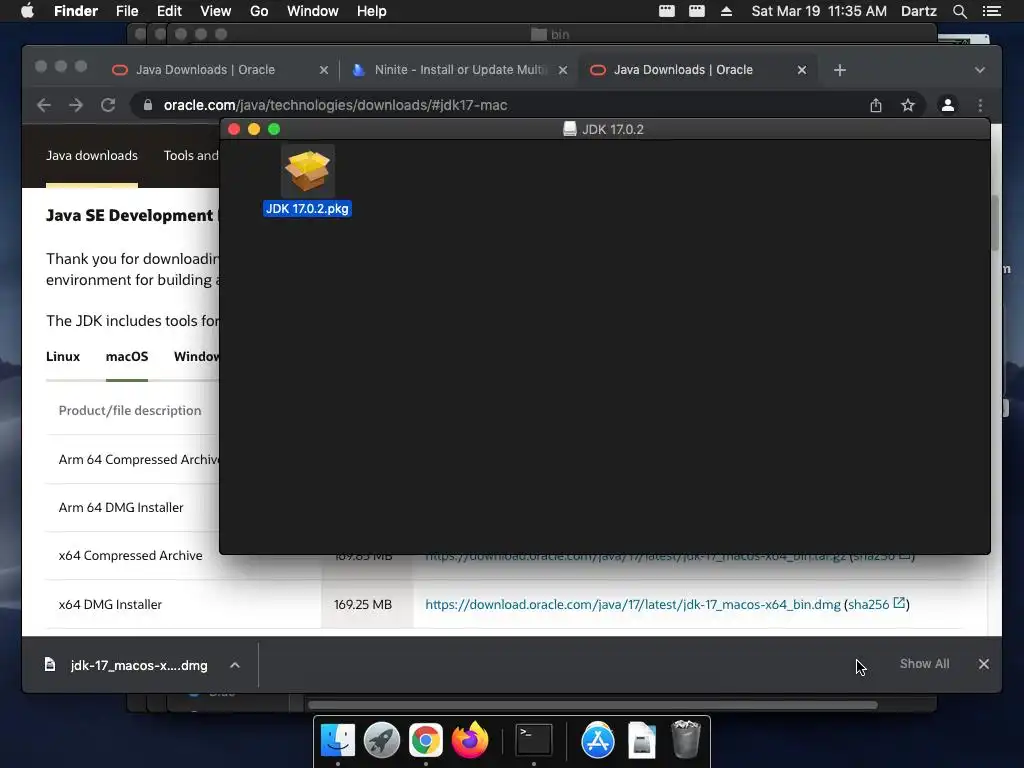Open App Store from the Dock

[x=598, y=740]
